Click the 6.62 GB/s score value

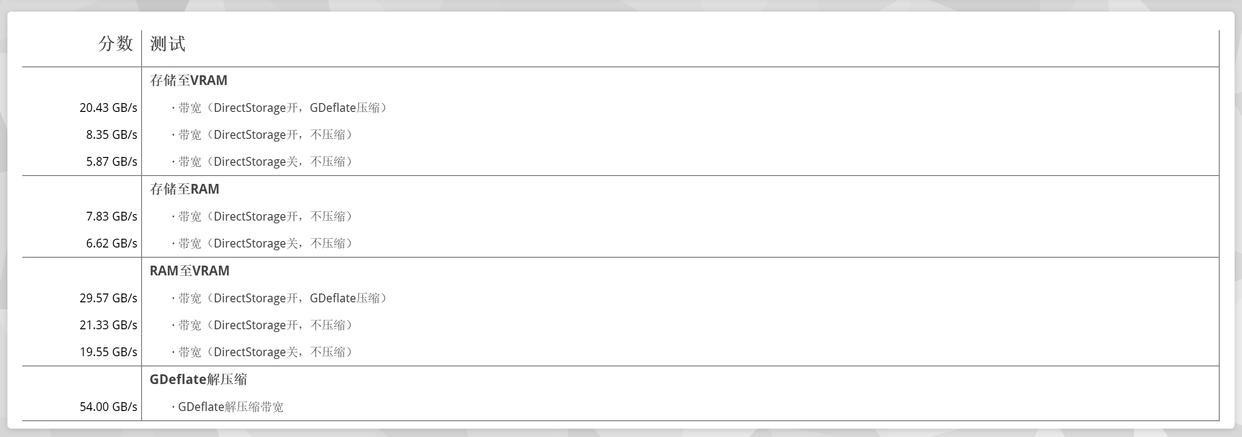[111, 244]
